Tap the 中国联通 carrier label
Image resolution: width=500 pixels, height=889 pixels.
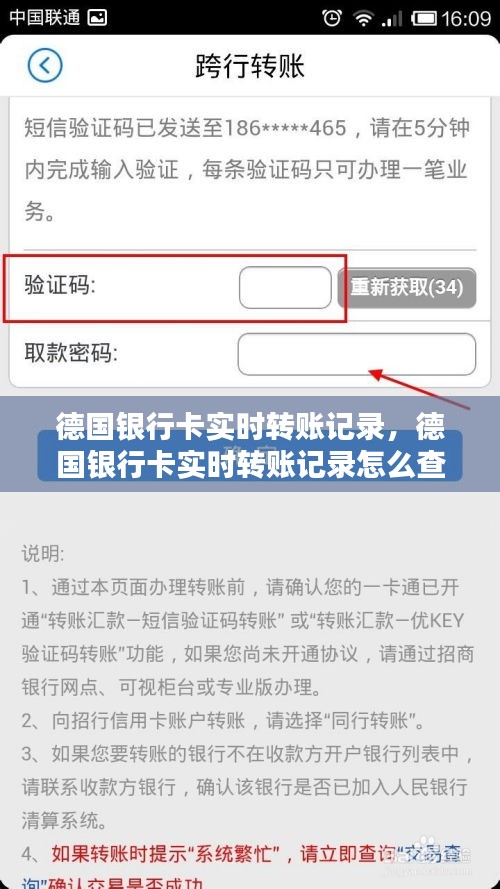(45, 18)
